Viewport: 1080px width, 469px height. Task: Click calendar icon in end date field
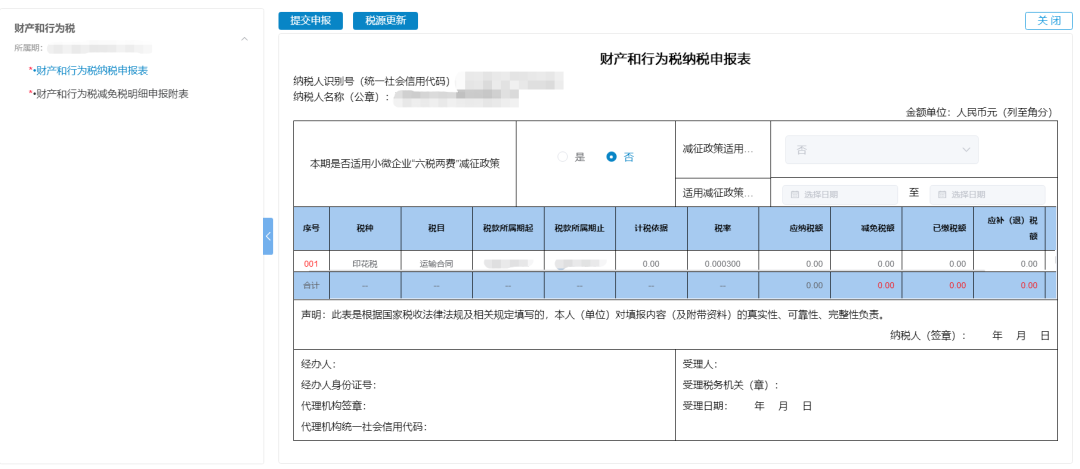(942, 195)
